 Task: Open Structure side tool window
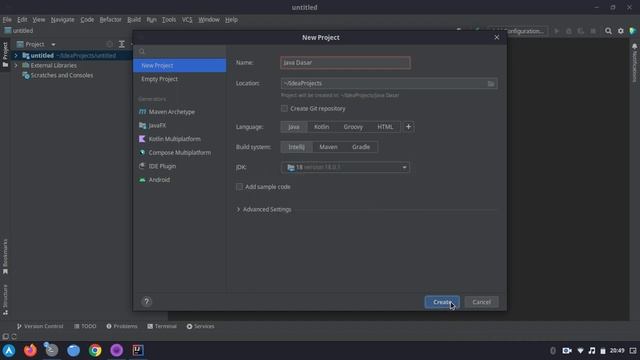click(x=5, y=299)
